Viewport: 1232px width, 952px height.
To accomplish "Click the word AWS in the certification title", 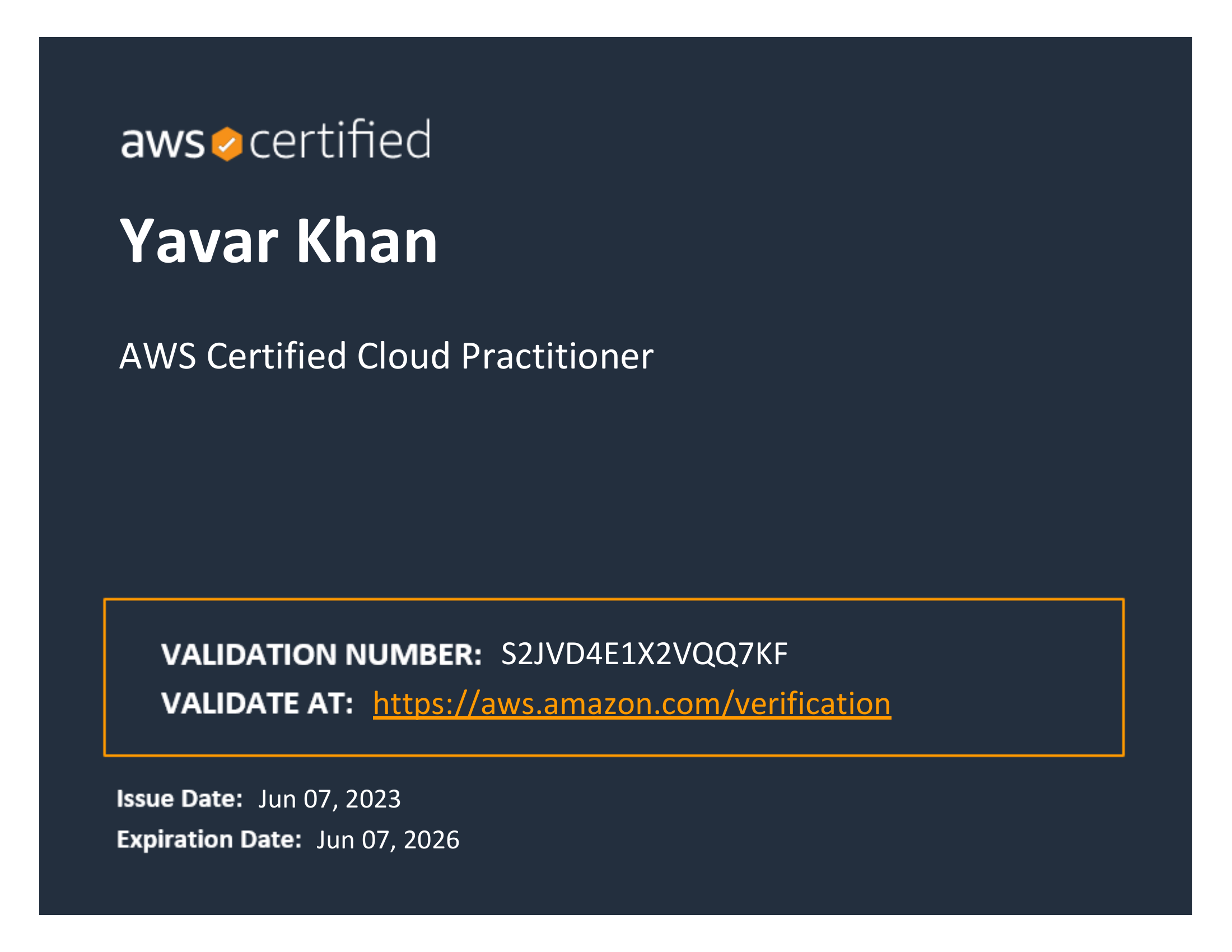I will pyautogui.click(x=158, y=356).
